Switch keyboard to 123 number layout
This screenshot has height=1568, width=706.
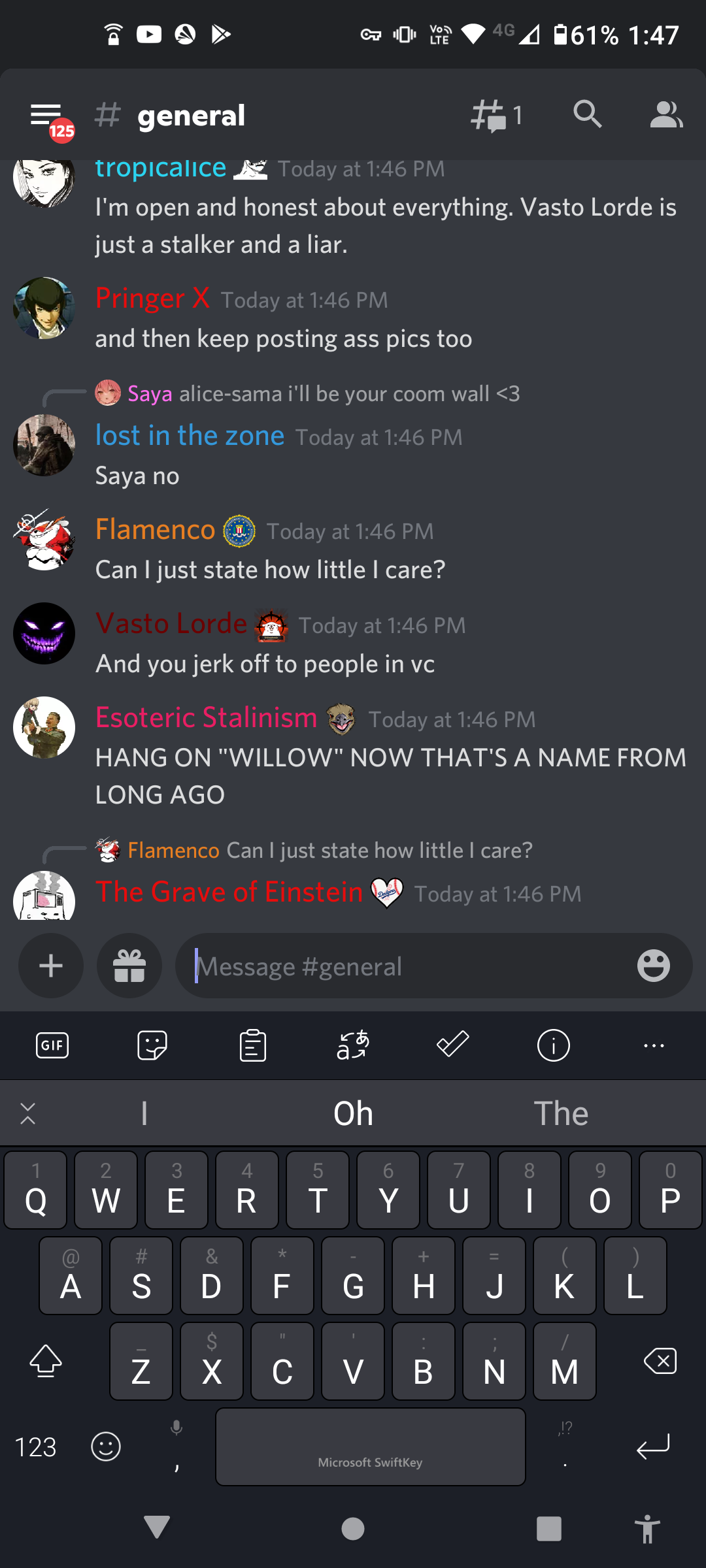36,1447
